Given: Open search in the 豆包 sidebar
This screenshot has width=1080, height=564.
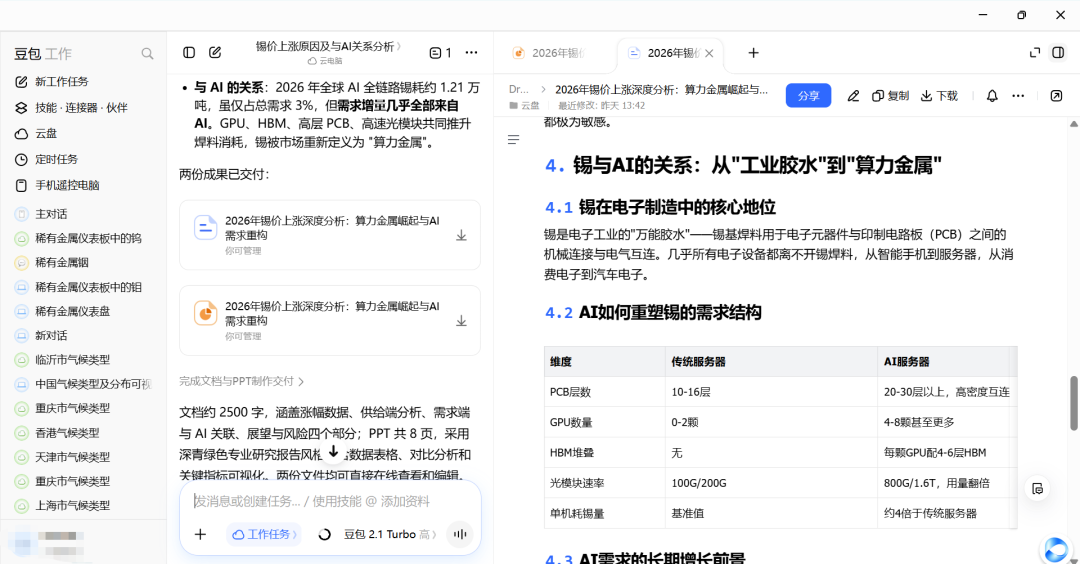Looking at the screenshot, I should tap(147, 54).
